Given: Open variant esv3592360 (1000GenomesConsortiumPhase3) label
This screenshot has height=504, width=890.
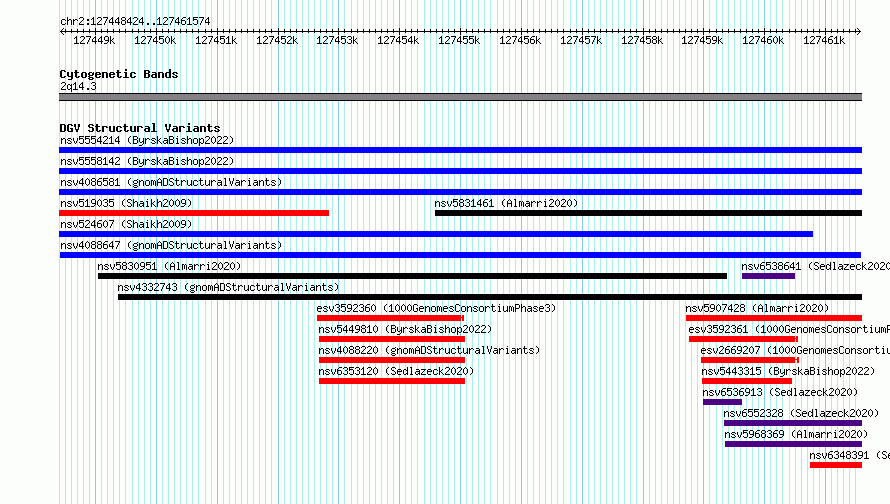Looking at the screenshot, I should pos(436,308).
